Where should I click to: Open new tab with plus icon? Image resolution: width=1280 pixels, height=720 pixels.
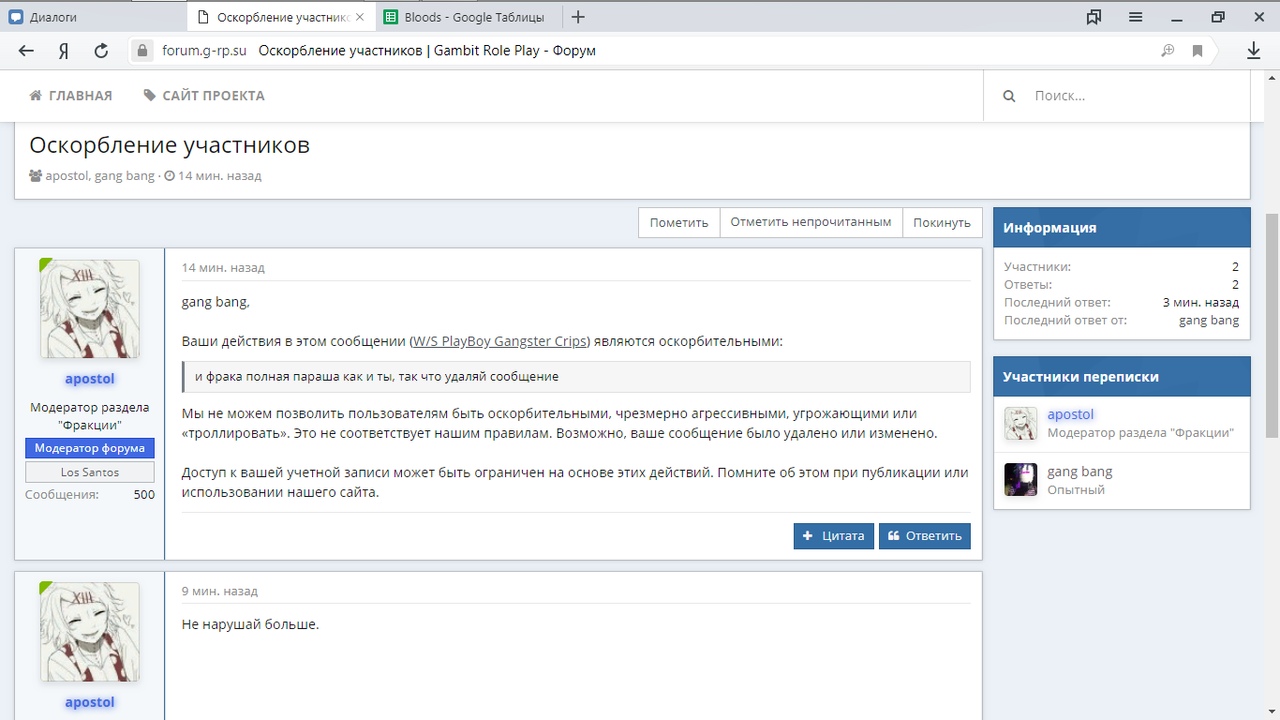[578, 17]
